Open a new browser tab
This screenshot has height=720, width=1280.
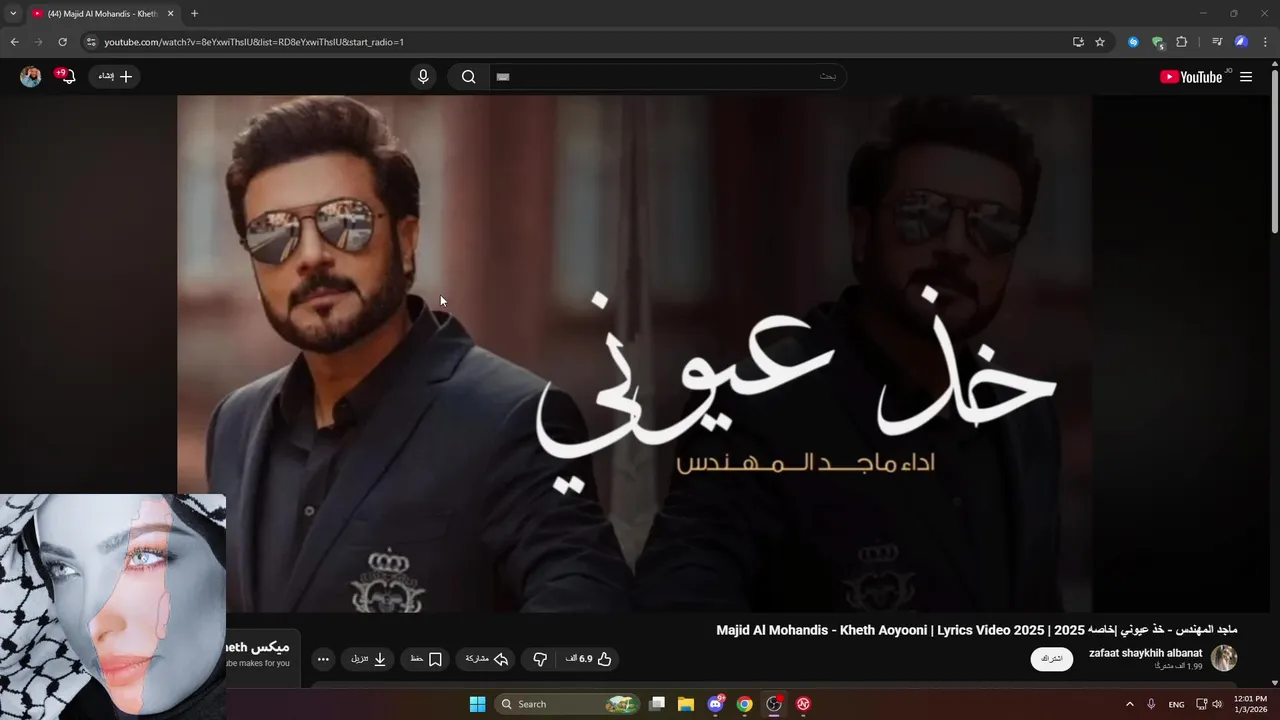tap(195, 14)
